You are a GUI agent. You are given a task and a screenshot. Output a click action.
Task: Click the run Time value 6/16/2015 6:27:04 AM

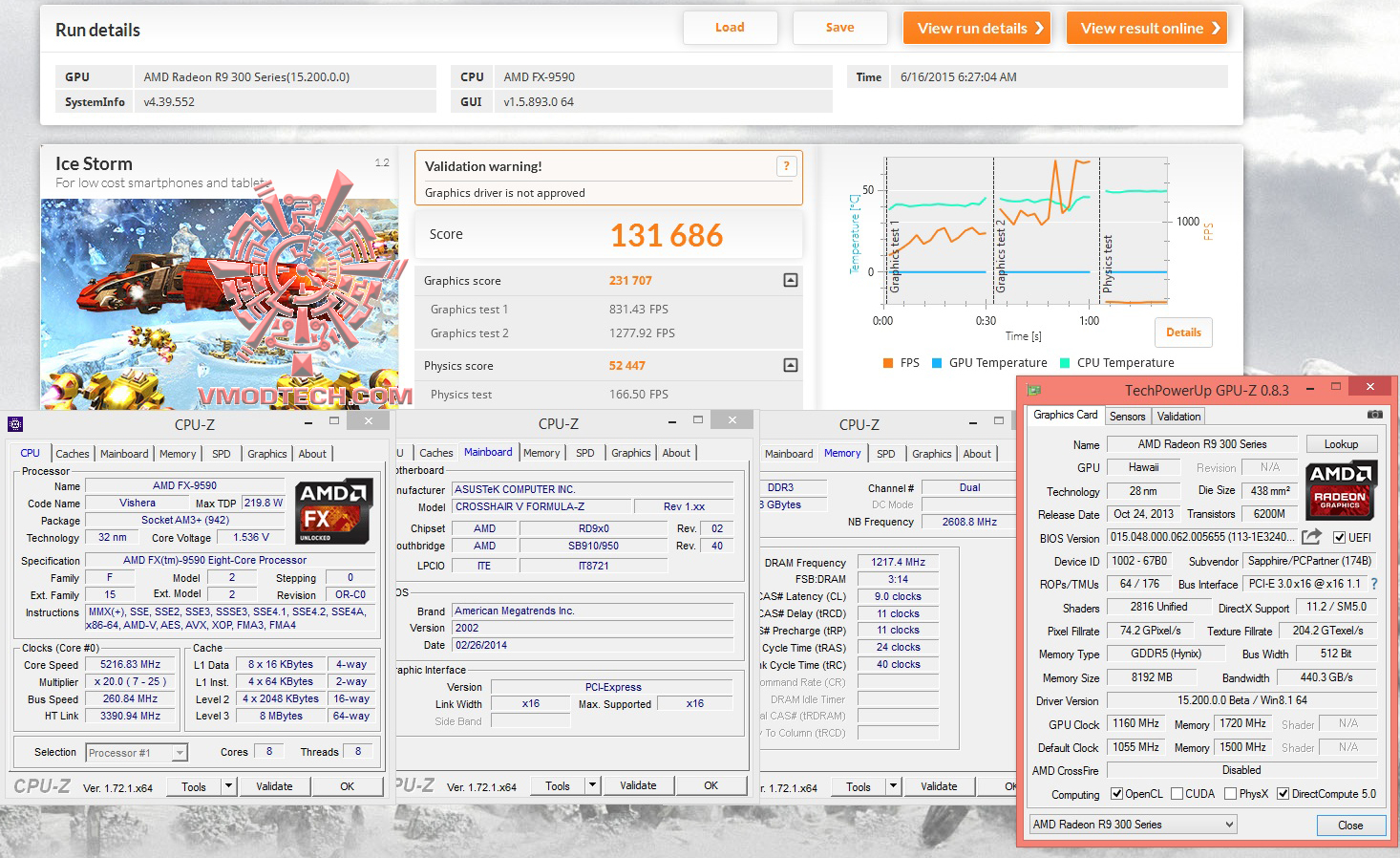coord(959,77)
